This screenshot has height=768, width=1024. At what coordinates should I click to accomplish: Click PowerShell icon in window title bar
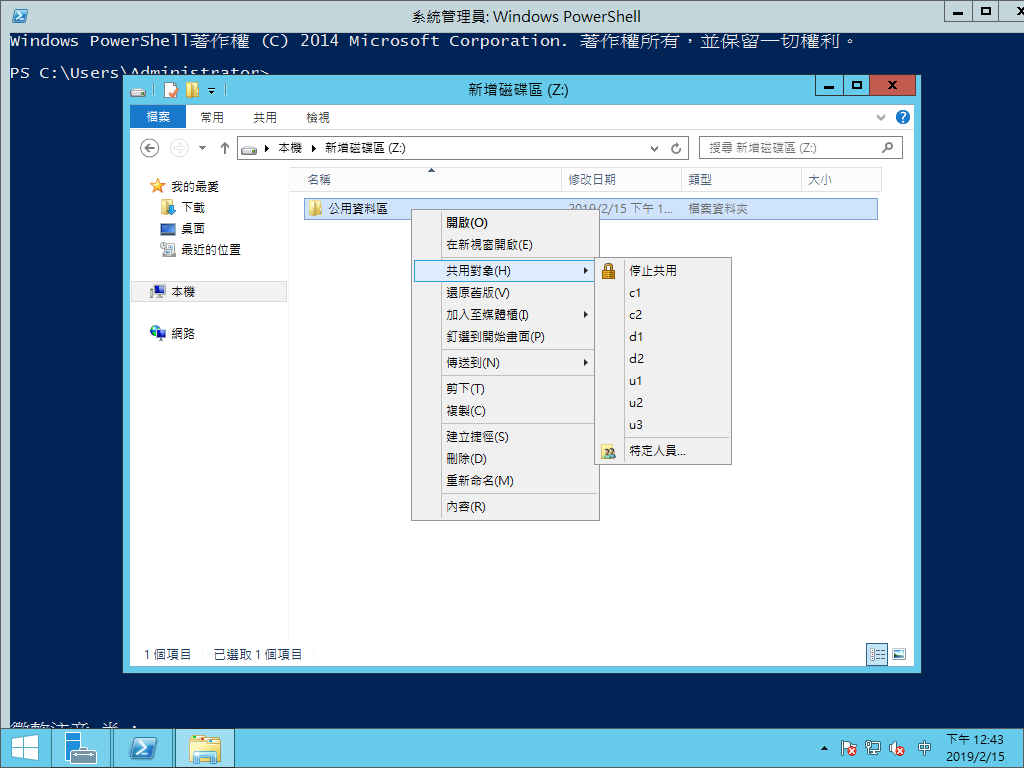pyautogui.click(x=20, y=16)
